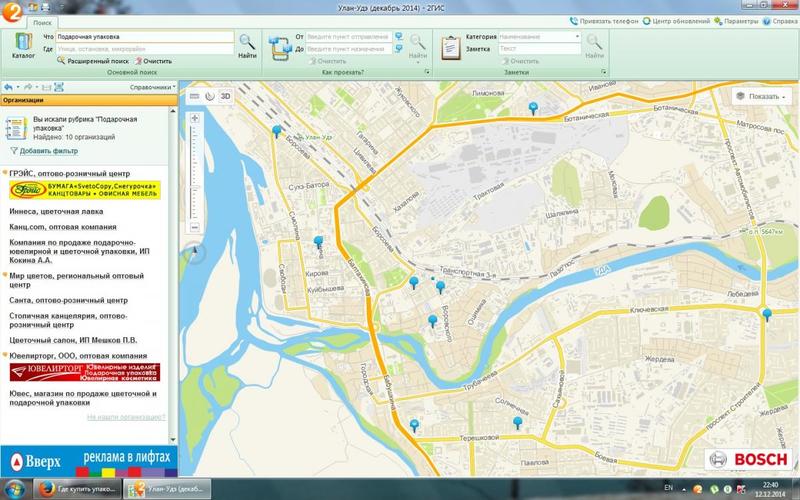Select the Поиск ribbon tab
The width and height of the screenshot is (800, 500).
[x=43, y=20]
